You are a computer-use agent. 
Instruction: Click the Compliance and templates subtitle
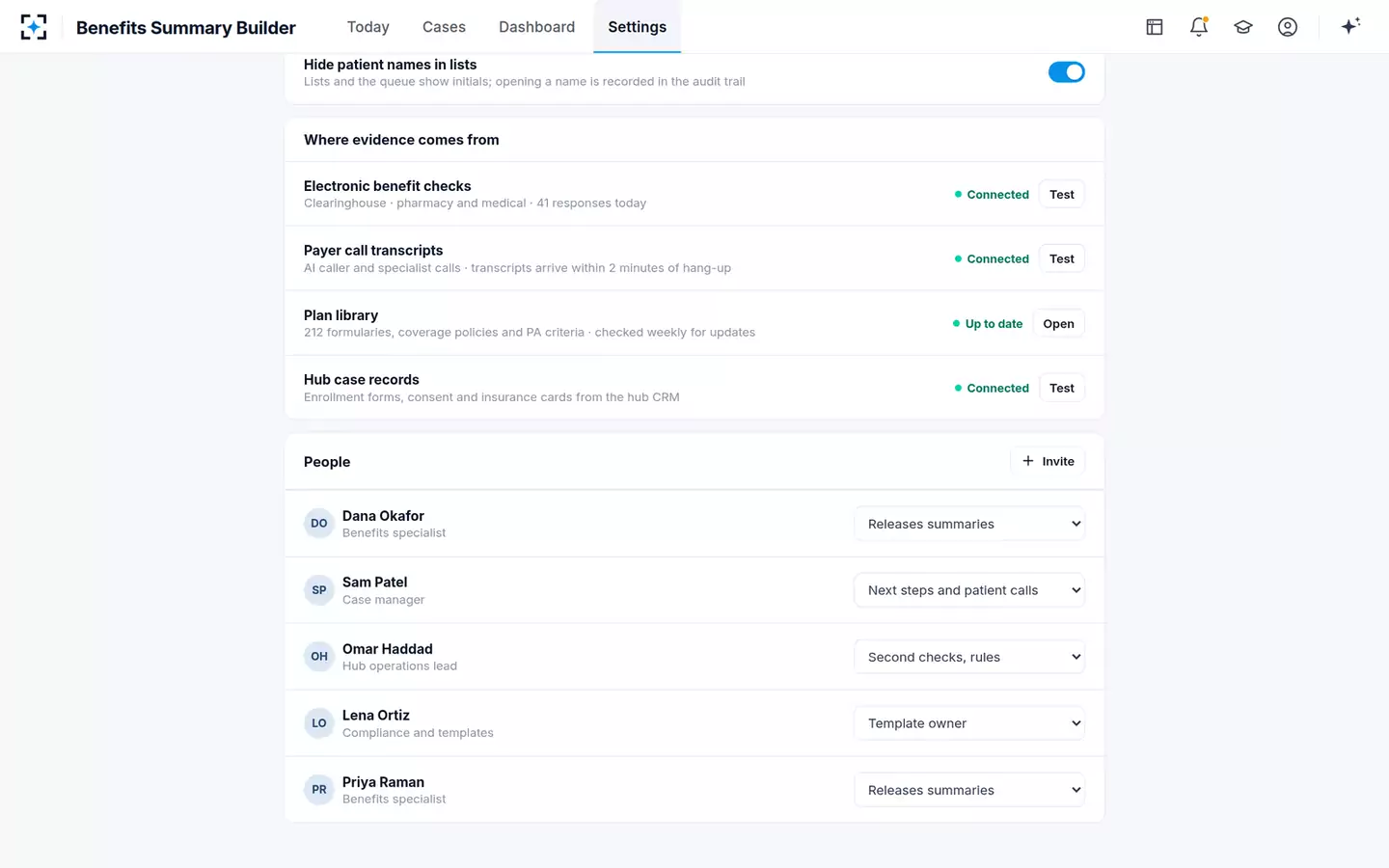coord(418,733)
